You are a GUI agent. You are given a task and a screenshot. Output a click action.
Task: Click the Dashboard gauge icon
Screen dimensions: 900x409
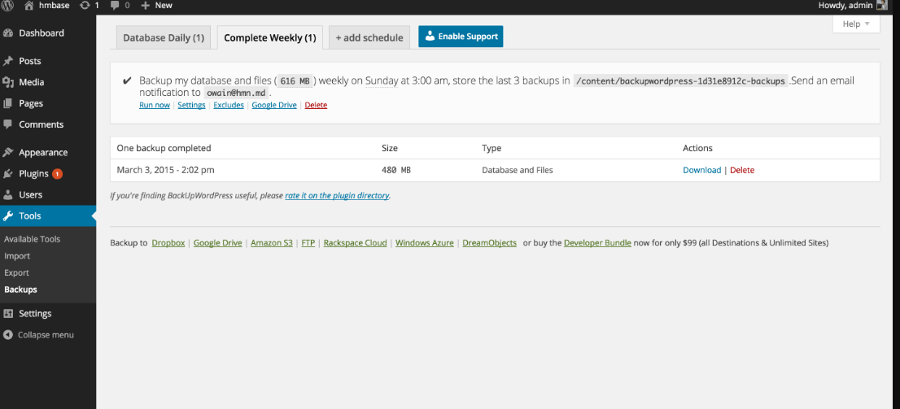[7, 33]
